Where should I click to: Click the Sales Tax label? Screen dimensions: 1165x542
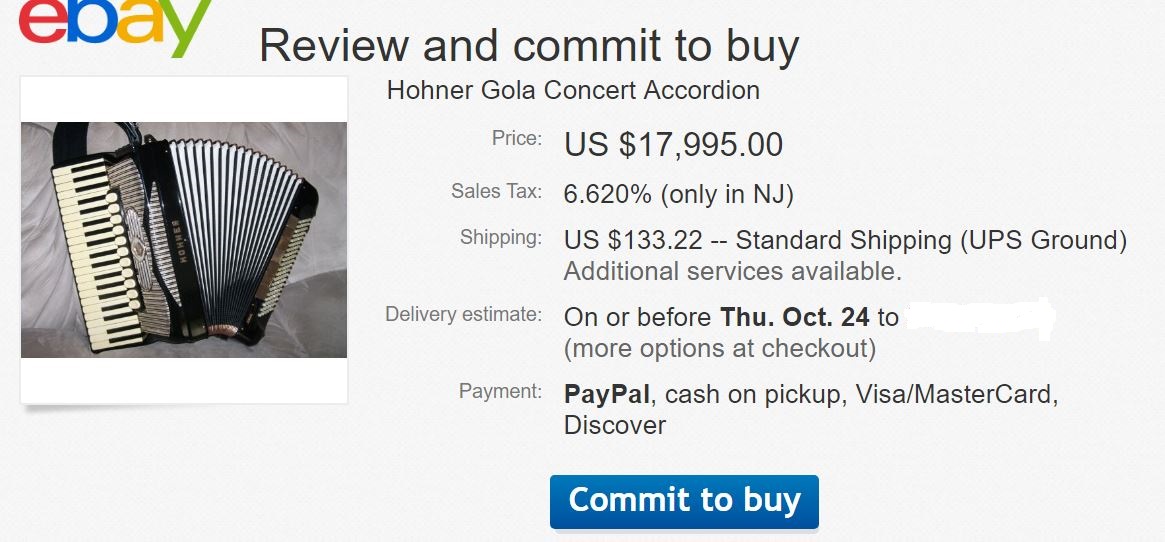[496, 191]
